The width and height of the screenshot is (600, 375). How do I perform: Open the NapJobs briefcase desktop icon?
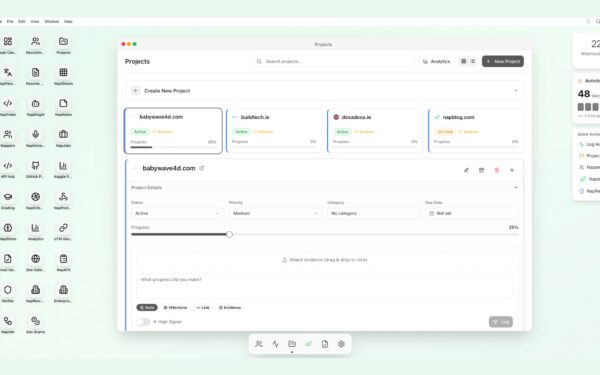(64, 134)
